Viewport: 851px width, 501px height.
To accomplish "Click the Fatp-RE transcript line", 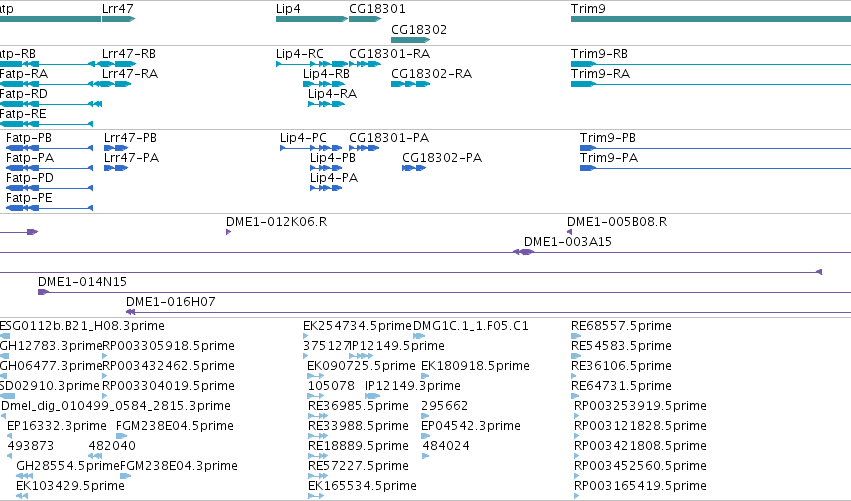I will click(47, 124).
